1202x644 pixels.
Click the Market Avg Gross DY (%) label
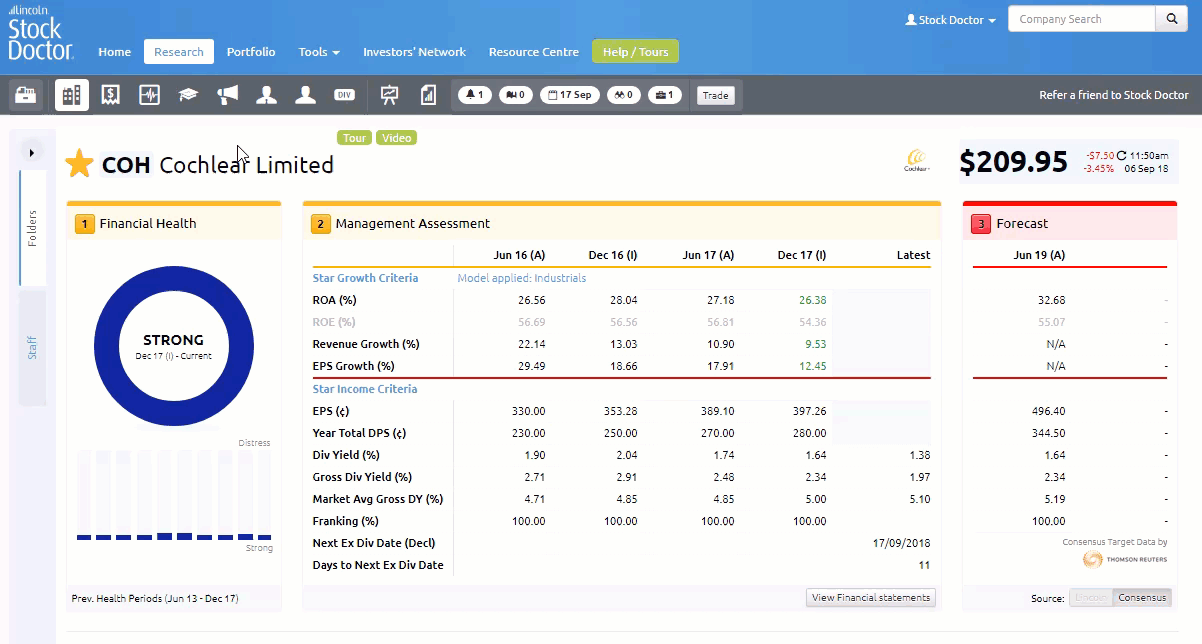(x=378, y=499)
